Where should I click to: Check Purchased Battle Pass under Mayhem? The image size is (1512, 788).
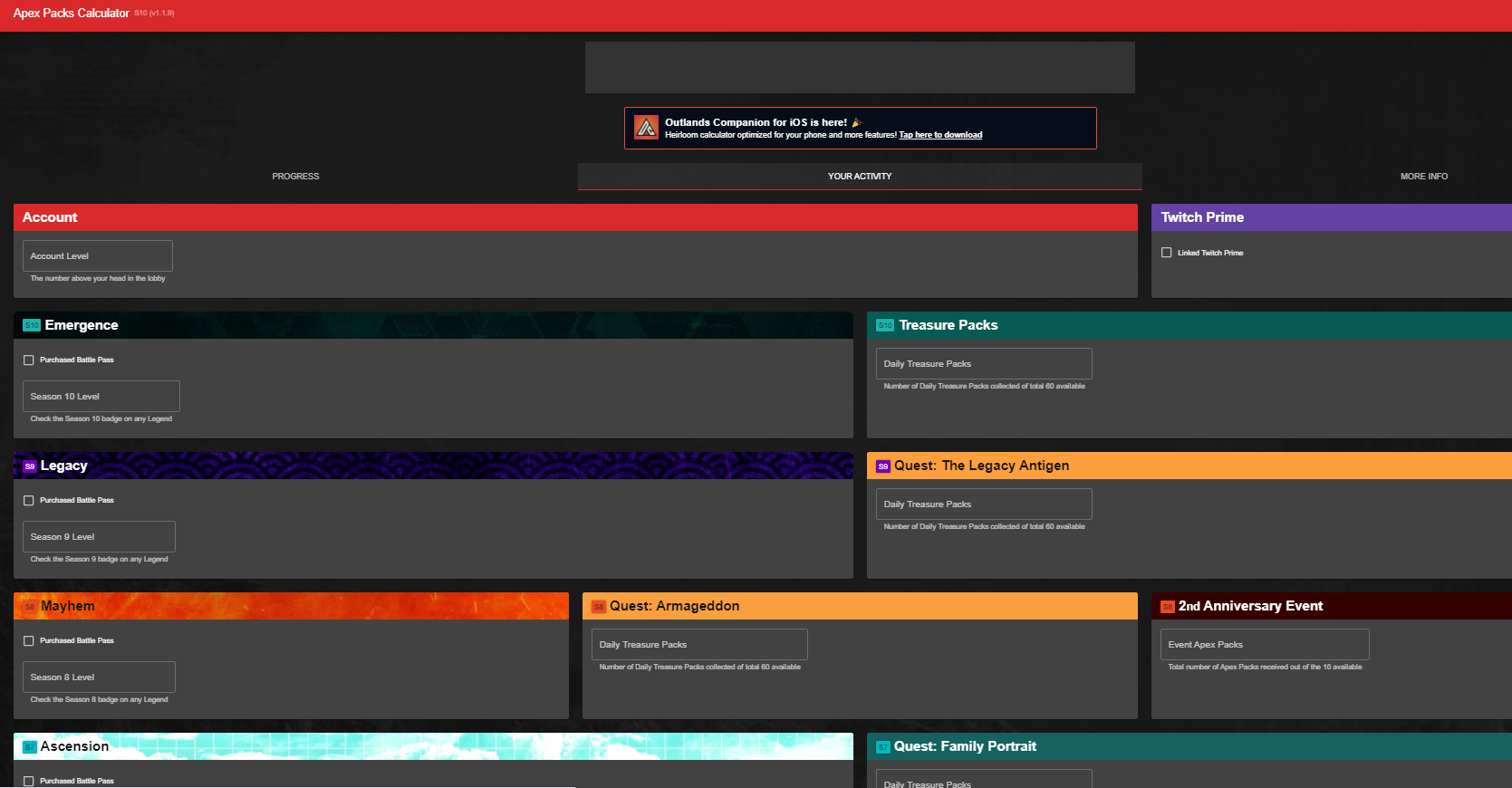point(29,640)
